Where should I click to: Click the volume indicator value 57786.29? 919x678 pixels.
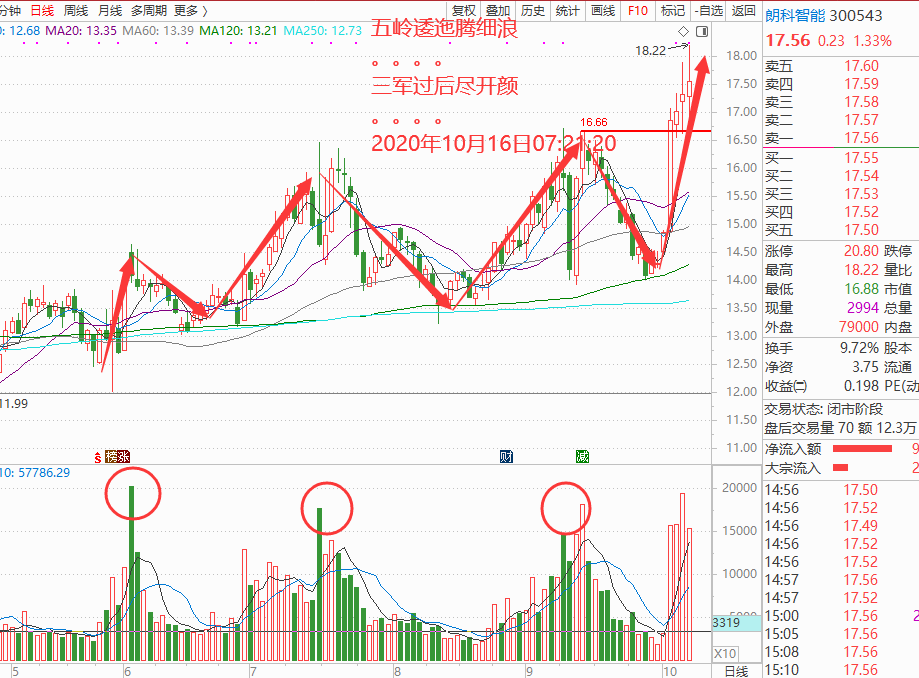(44, 472)
